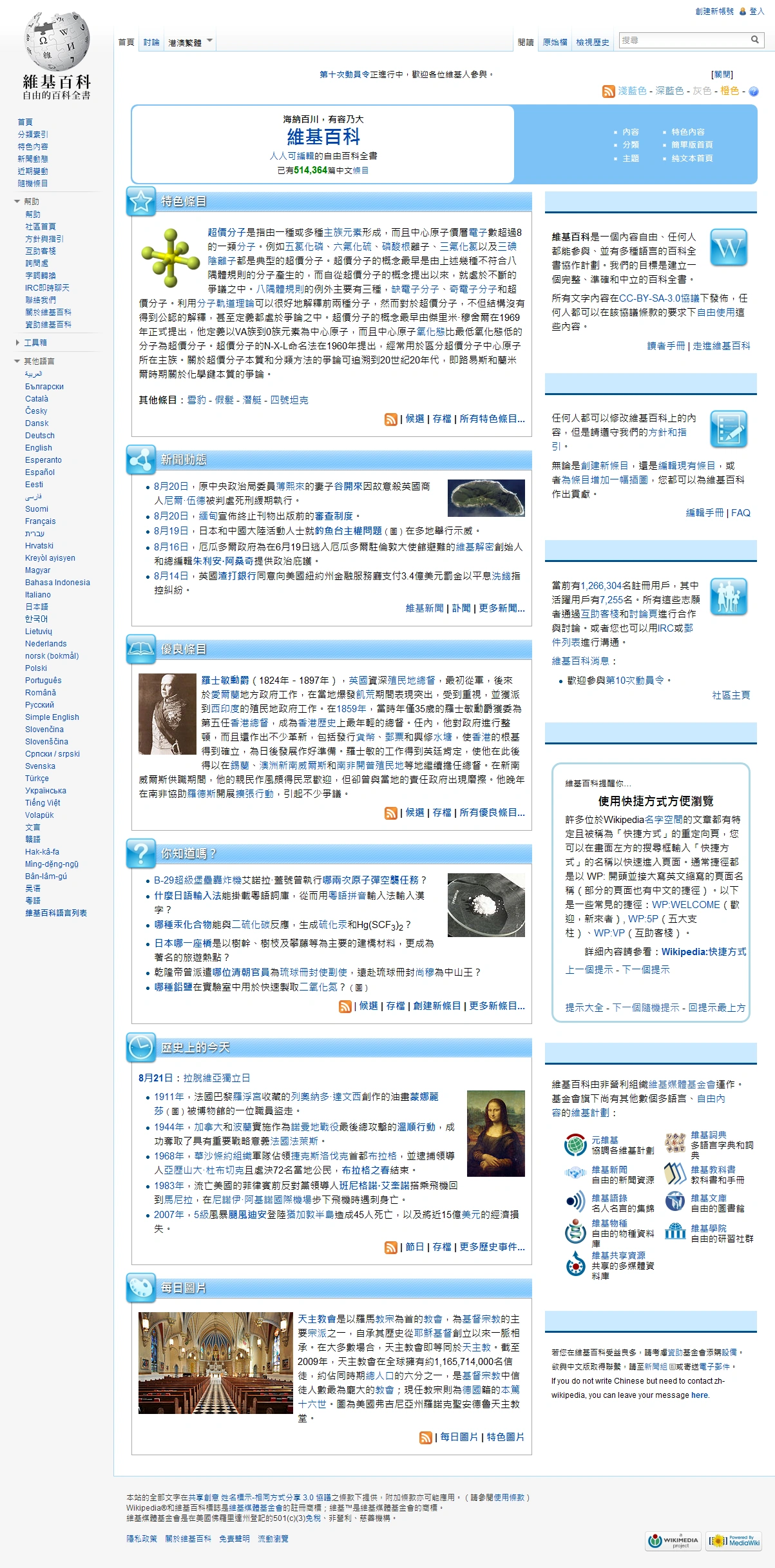The image size is (775, 1568).
Task: Click the Powered by MediaWiki badge
Action: pyautogui.click(x=734, y=1541)
